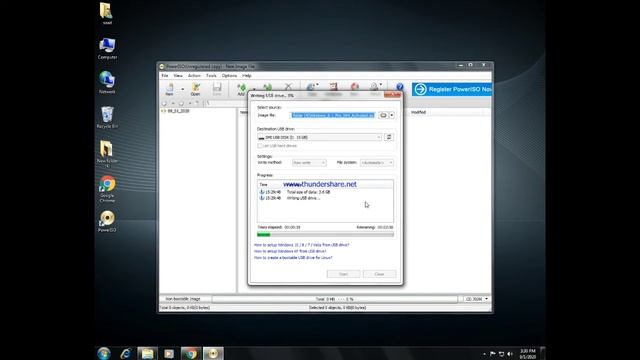Click the volume speaker tray icon
Viewport: 640px width, 360px height.
(x=509, y=354)
